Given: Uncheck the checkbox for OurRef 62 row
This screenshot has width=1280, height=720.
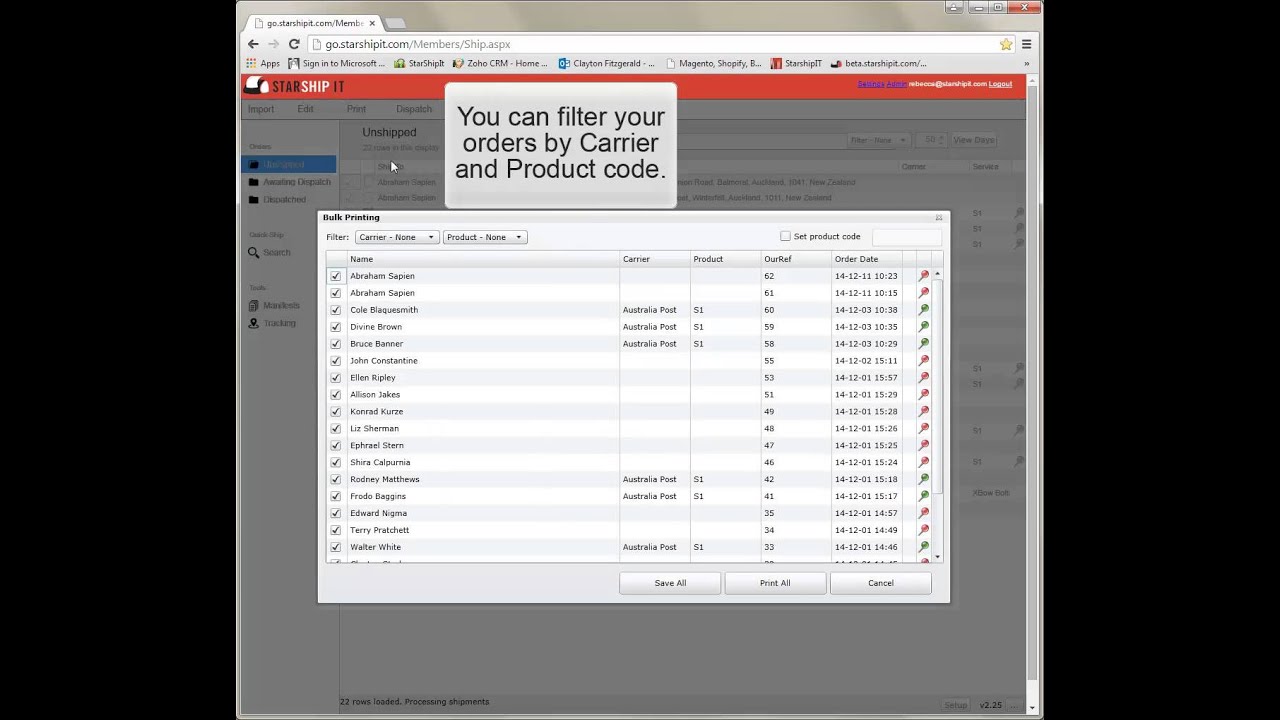Looking at the screenshot, I should [x=336, y=276].
